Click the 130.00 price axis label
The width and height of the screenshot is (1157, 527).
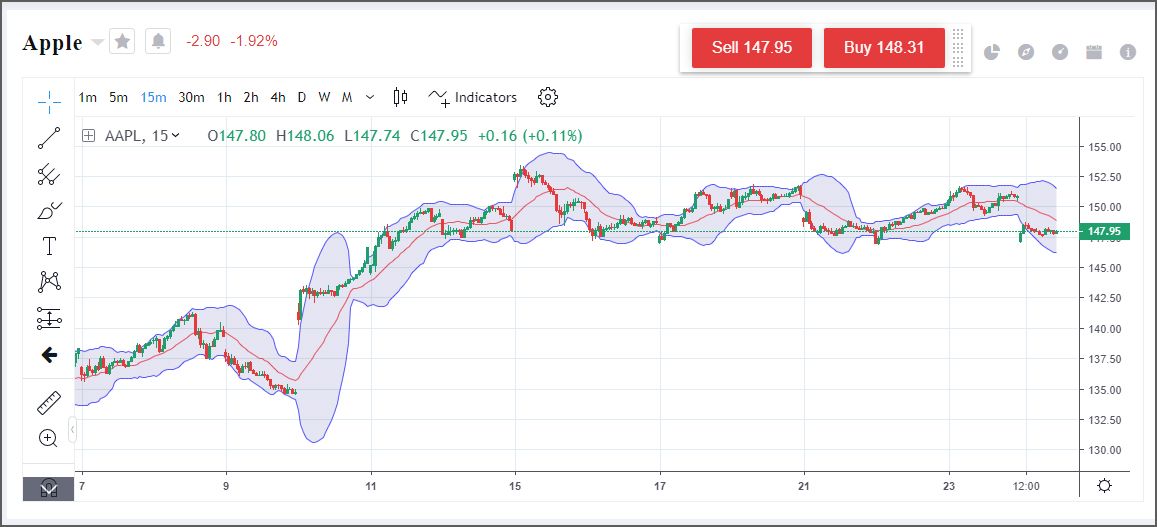click(x=1105, y=450)
